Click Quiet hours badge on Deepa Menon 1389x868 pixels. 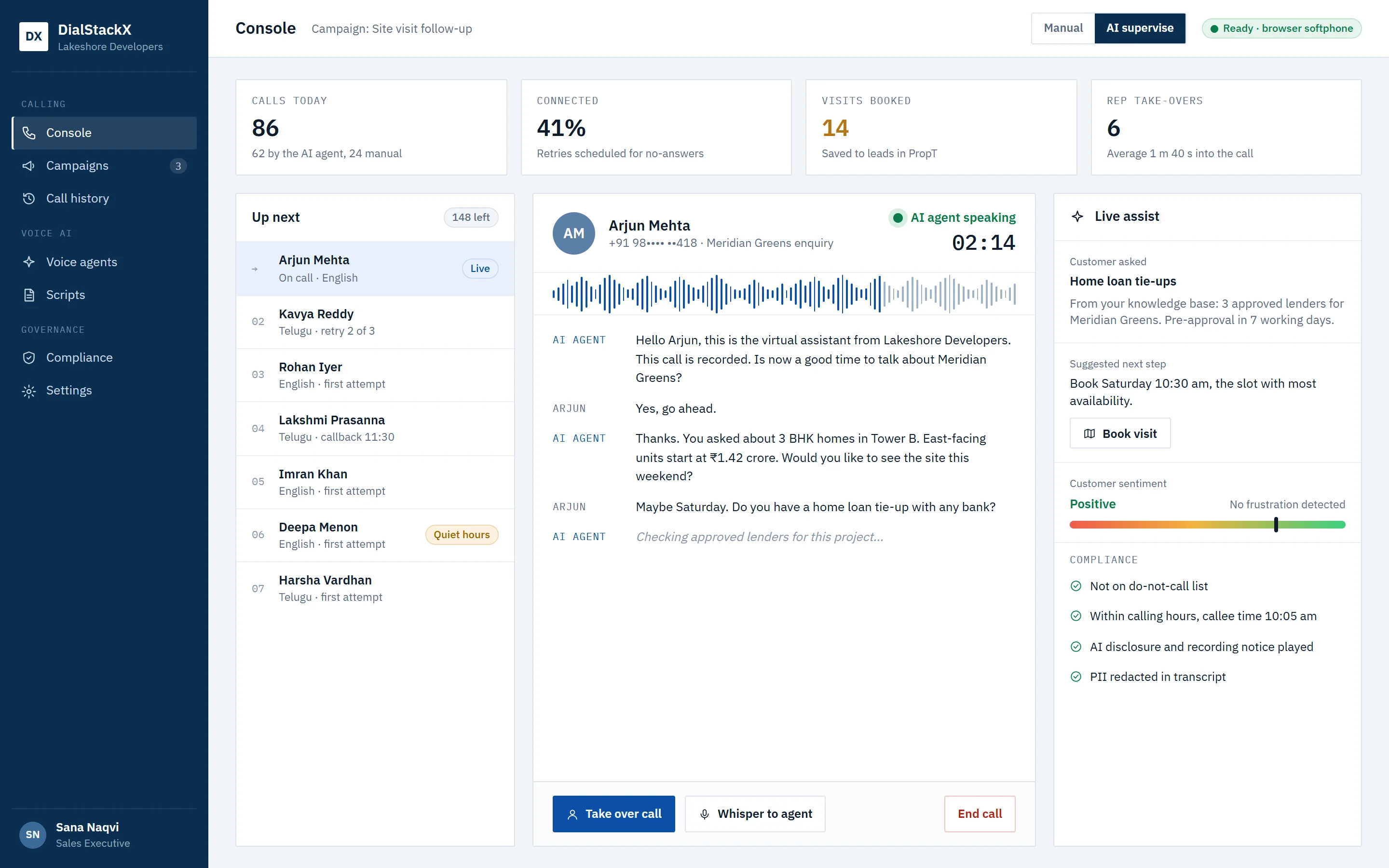point(462,535)
